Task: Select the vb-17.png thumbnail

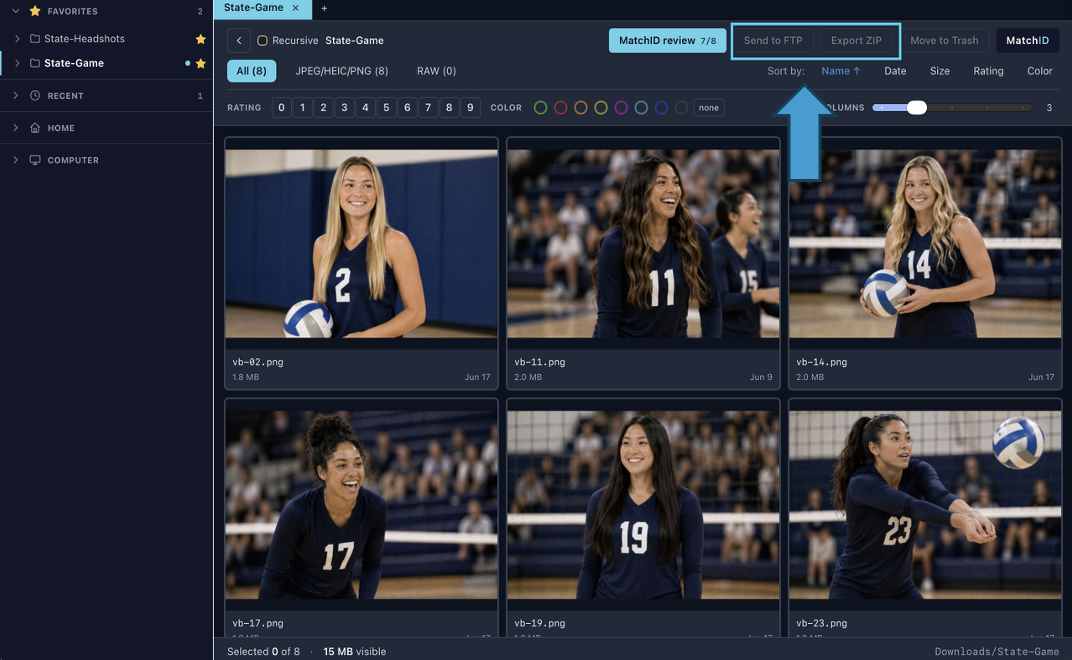Action: [361, 505]
